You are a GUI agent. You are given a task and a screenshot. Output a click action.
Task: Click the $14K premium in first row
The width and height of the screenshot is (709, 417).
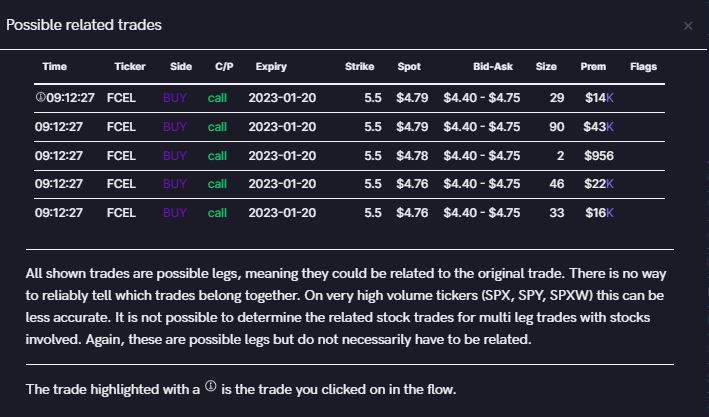(599, 98)
